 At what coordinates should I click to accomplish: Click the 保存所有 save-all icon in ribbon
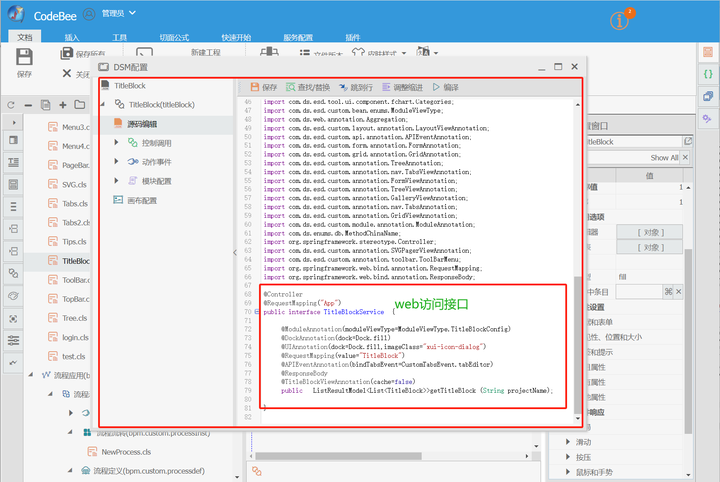(67, 53)
